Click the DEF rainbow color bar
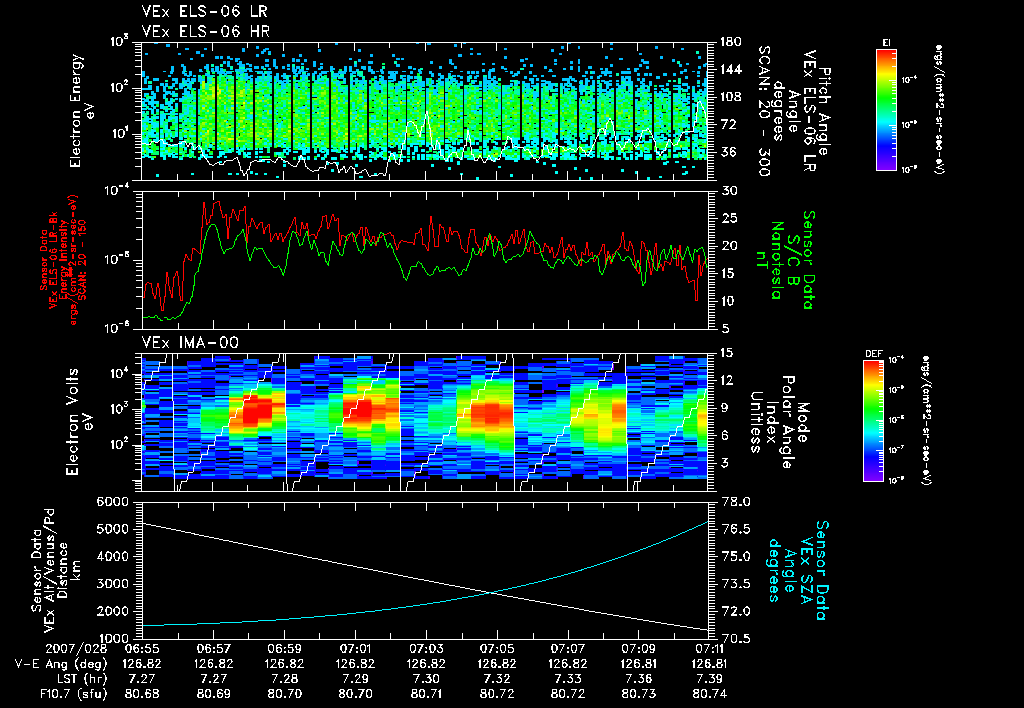This screenshot has width=1024, height=708. pyautogui.click(x=874, y=421)
